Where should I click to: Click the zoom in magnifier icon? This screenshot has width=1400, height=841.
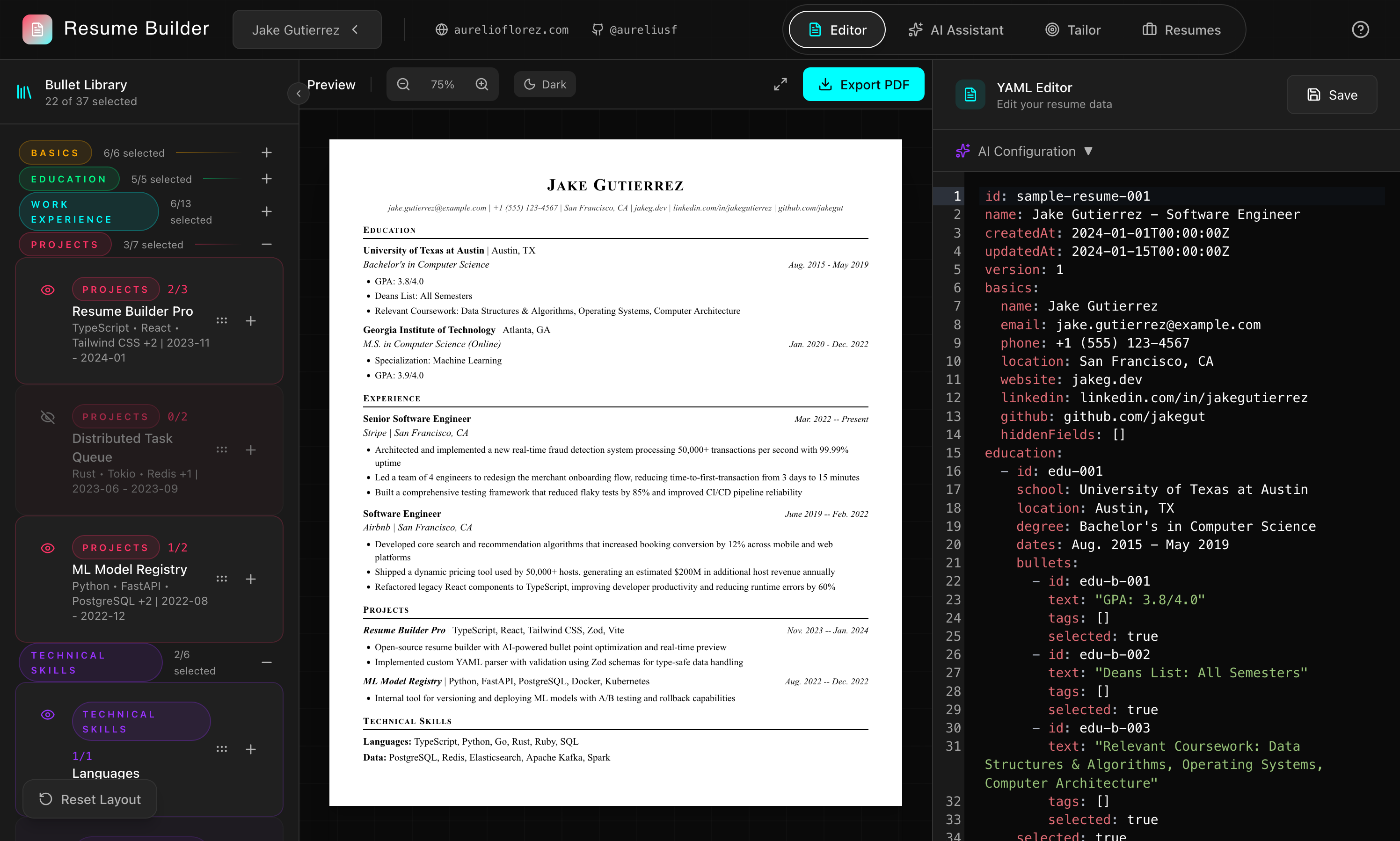pos(482,85)
